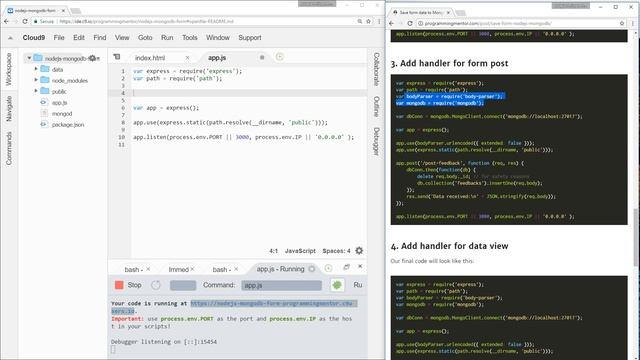Click the Command input containing app.js
This screenshot has height=360, width=640.
click(281, 285)
